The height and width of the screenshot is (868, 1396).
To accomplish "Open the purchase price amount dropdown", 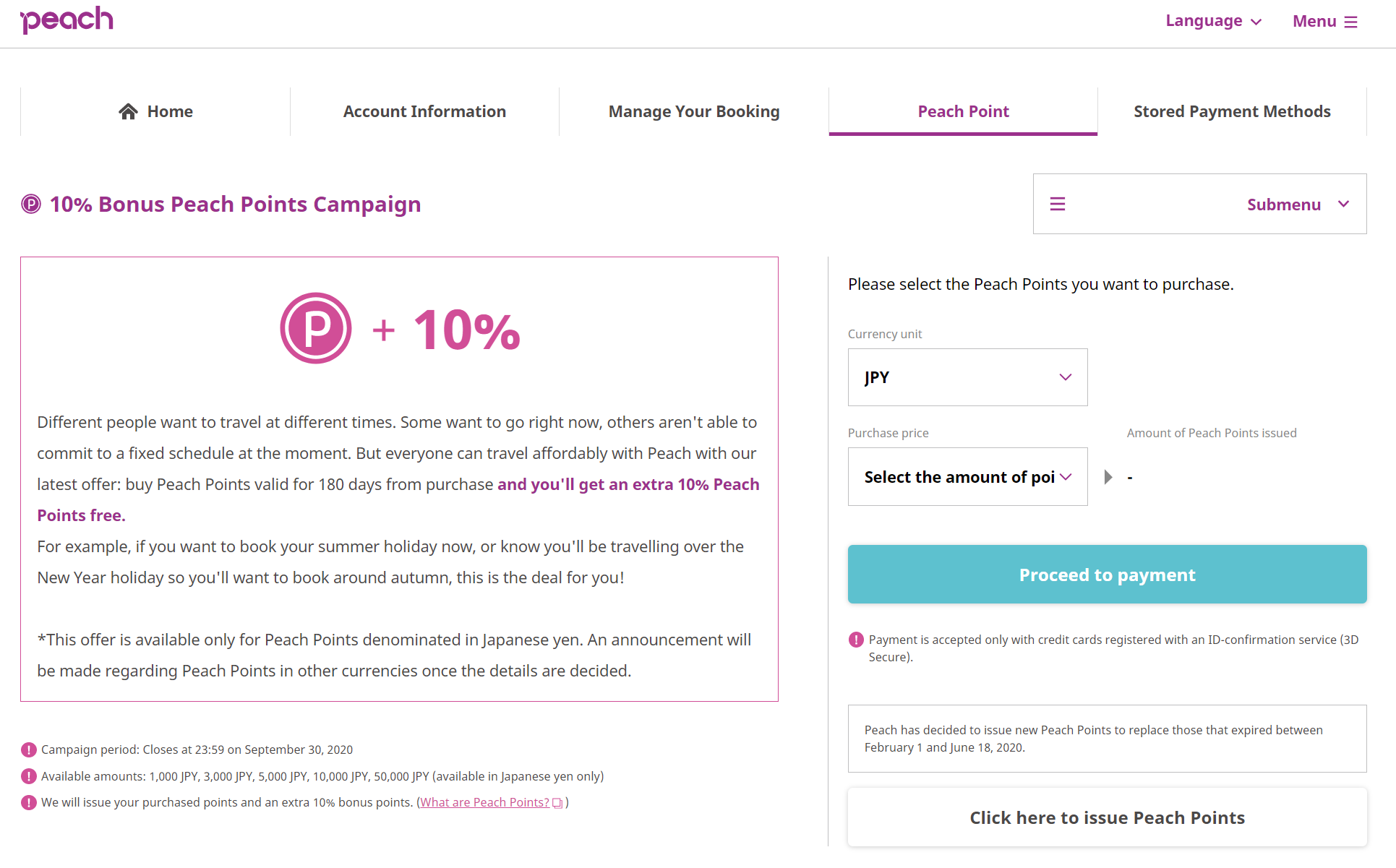I will click(x=967, y=477).
